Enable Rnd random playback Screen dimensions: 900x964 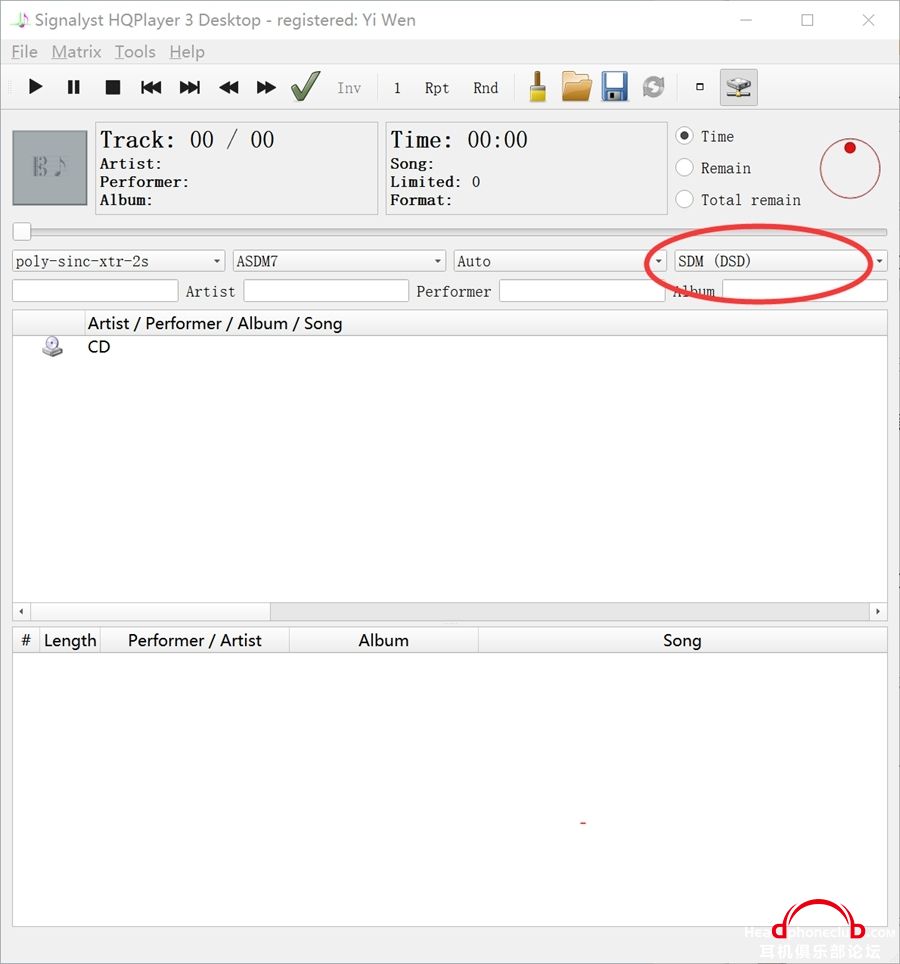[x=485, y=88]
